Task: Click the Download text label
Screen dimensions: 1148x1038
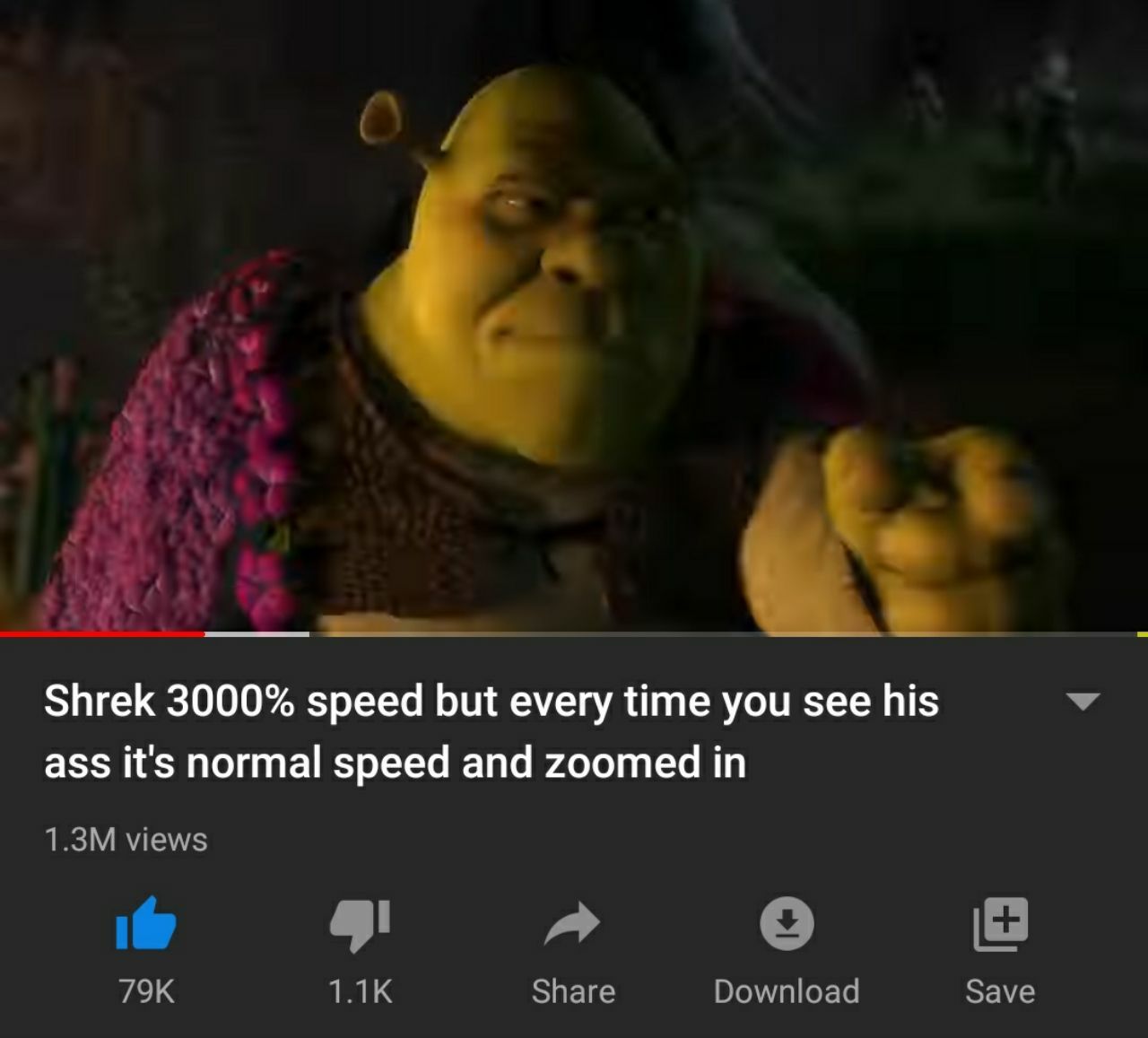Action: (x=787, y=991)
